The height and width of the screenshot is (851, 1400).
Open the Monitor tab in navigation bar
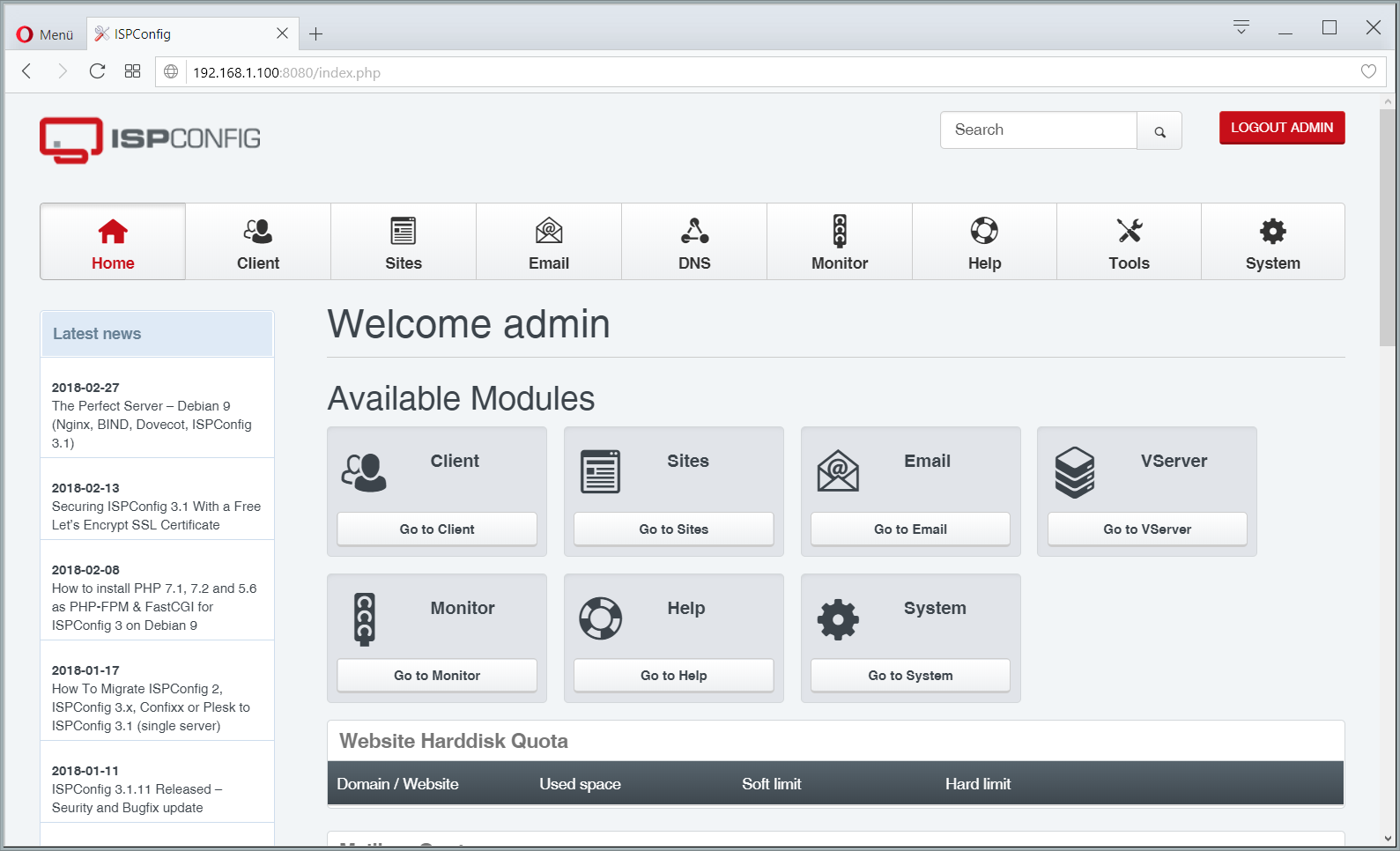click(840, 242)
